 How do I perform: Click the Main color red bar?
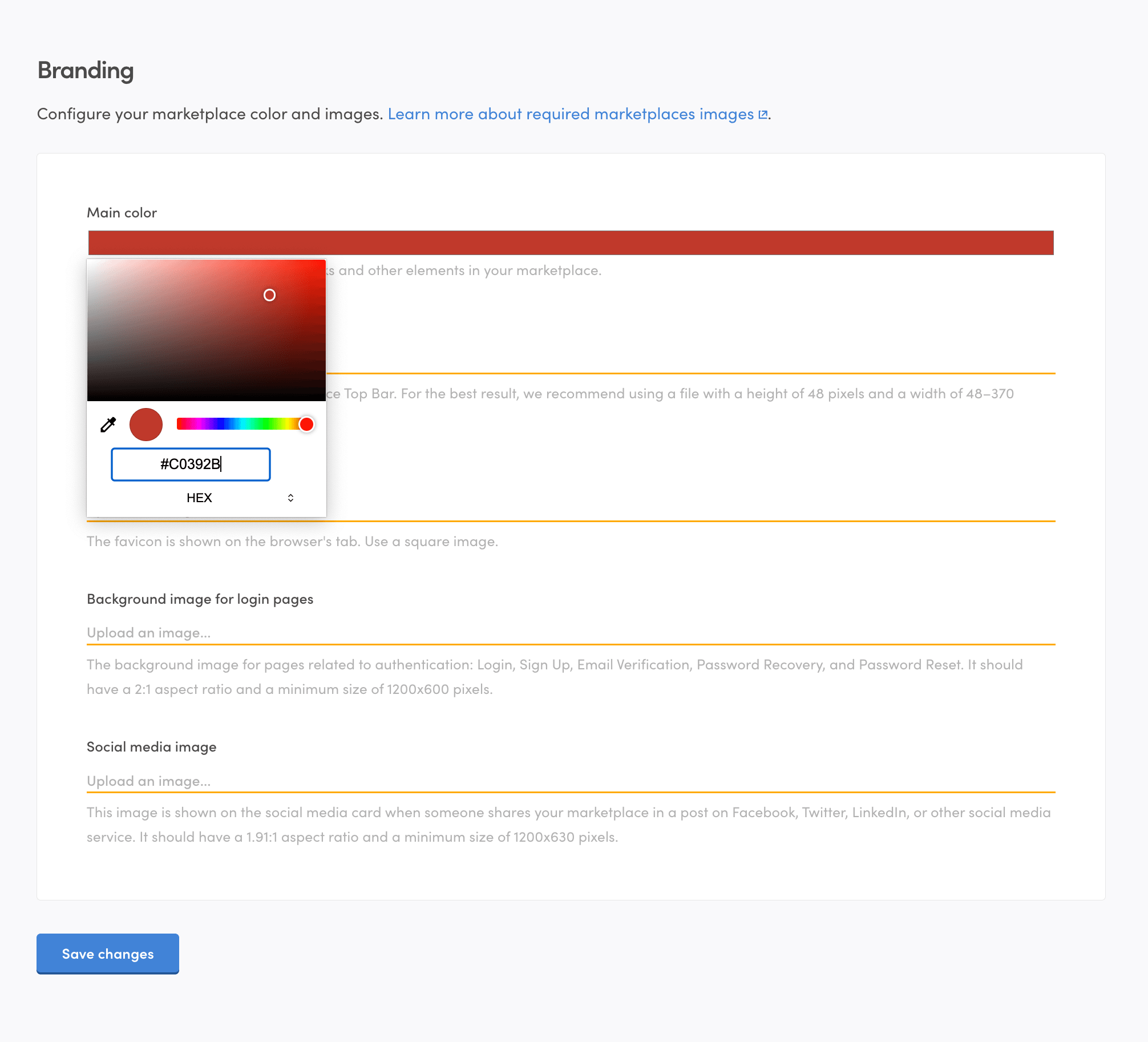point(571,243)
